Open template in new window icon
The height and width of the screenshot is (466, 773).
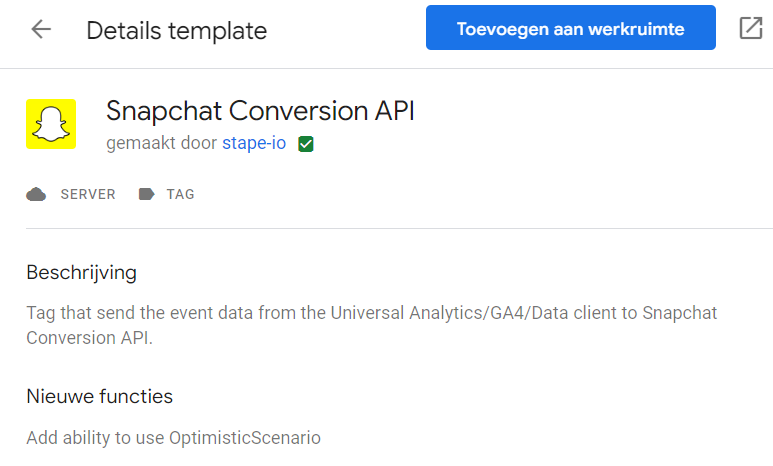point(750,29)
